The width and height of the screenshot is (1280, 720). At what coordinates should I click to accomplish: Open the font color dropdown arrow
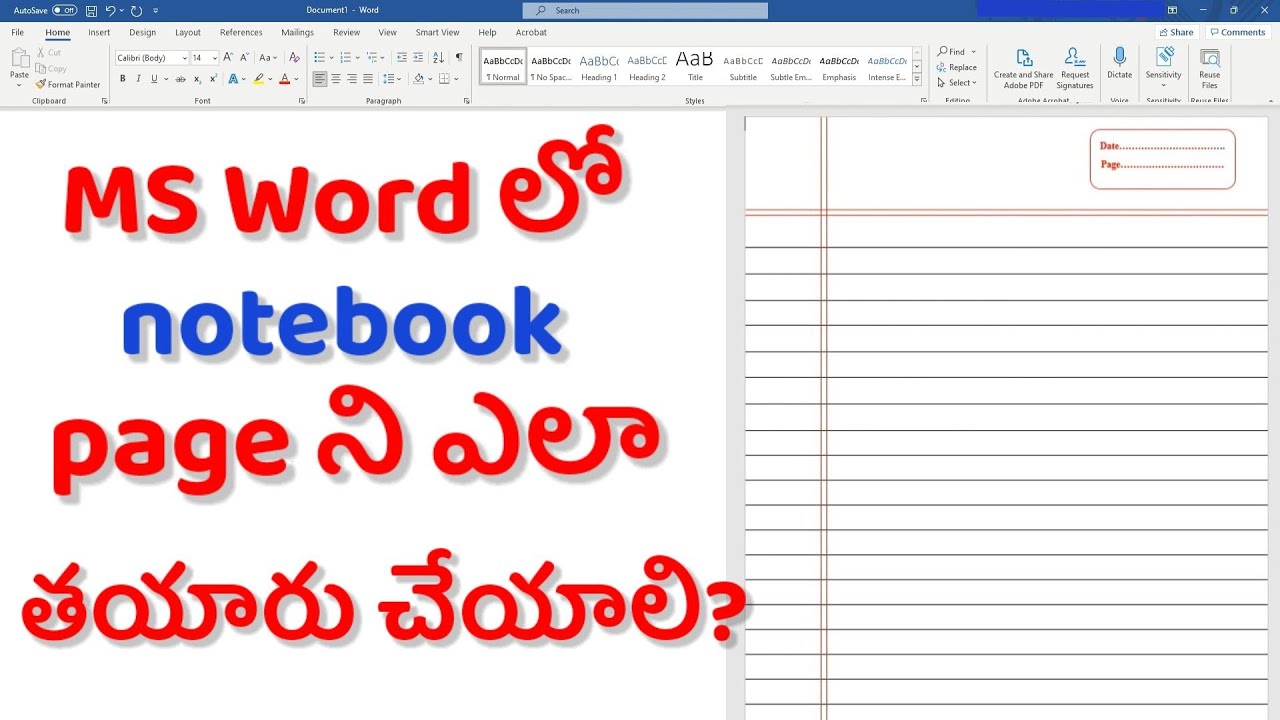296,78
